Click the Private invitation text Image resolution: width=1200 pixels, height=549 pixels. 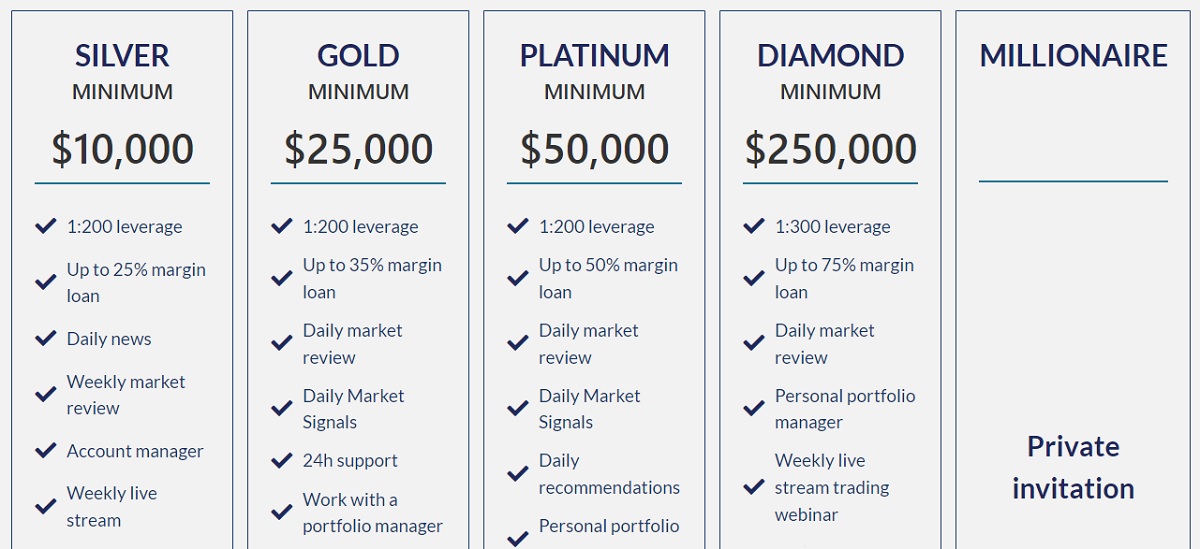click(1073, 467)
